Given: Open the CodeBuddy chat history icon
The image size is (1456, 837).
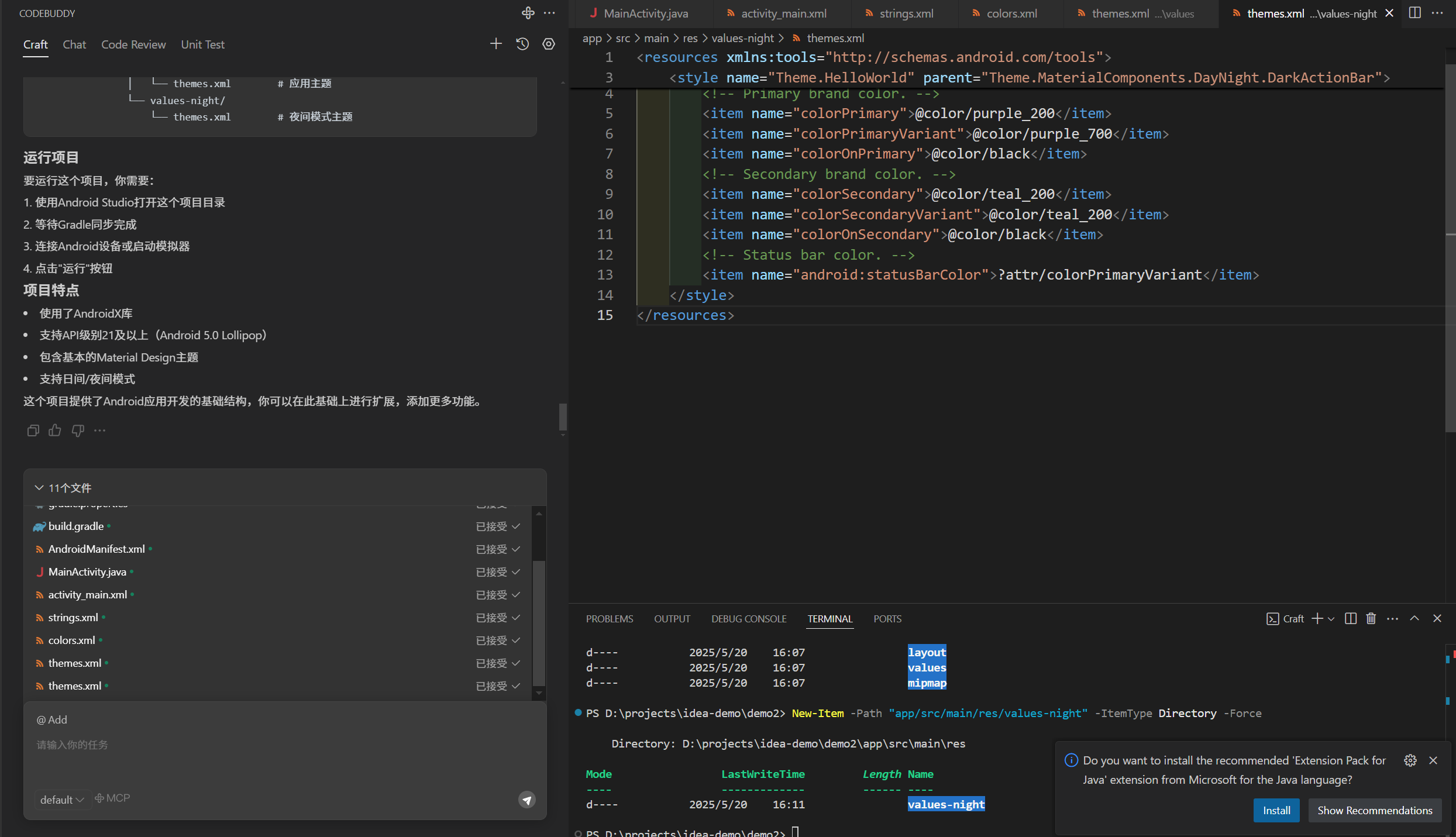Looking at the screenshot, I should tap(522, 44).
